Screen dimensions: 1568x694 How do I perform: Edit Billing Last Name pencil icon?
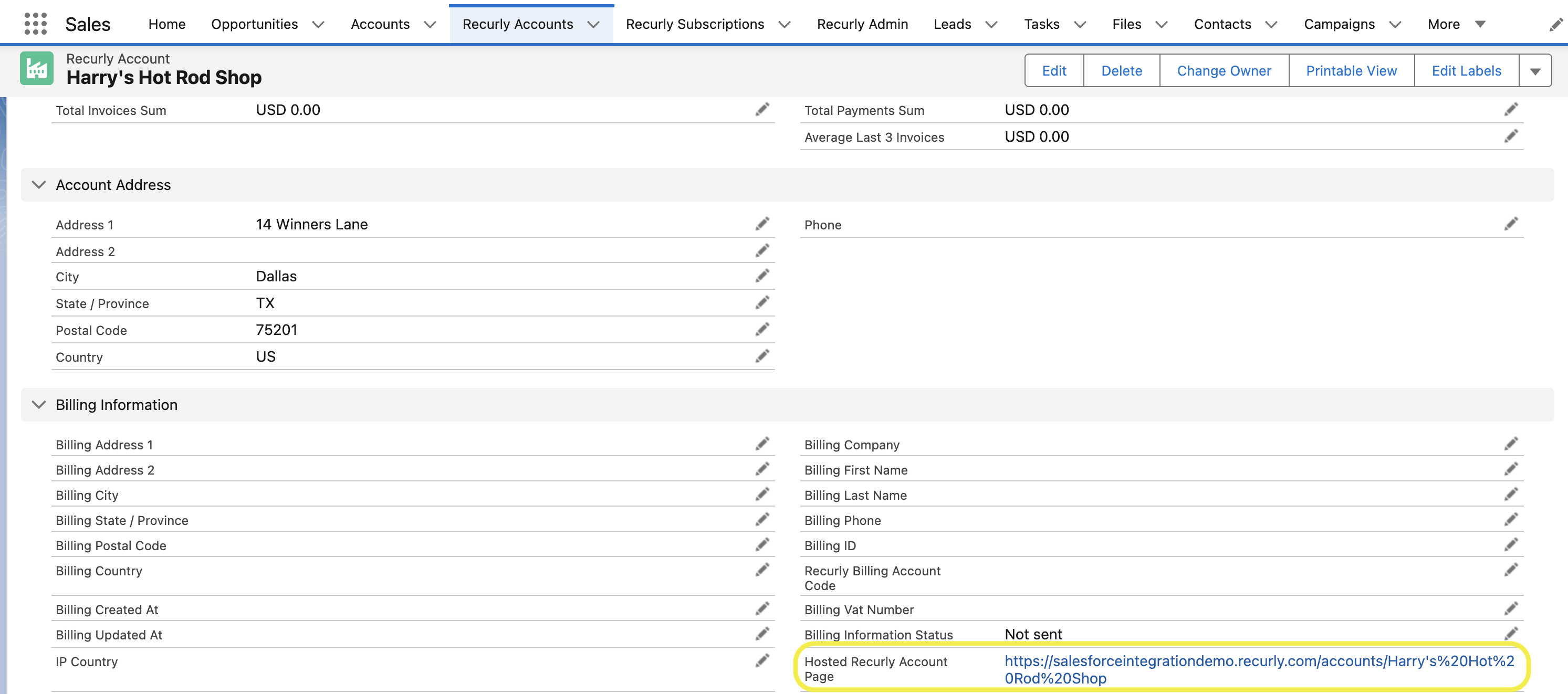[1511, 495]
